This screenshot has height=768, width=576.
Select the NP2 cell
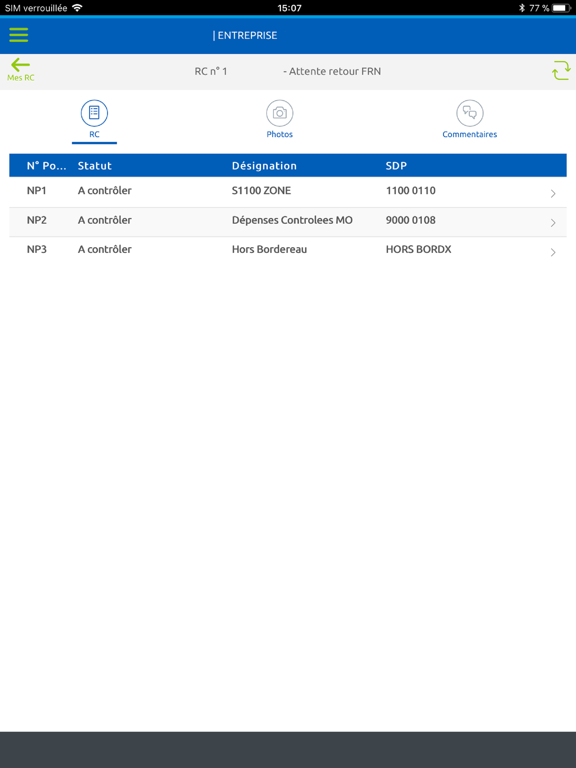(x=37, y=220)
